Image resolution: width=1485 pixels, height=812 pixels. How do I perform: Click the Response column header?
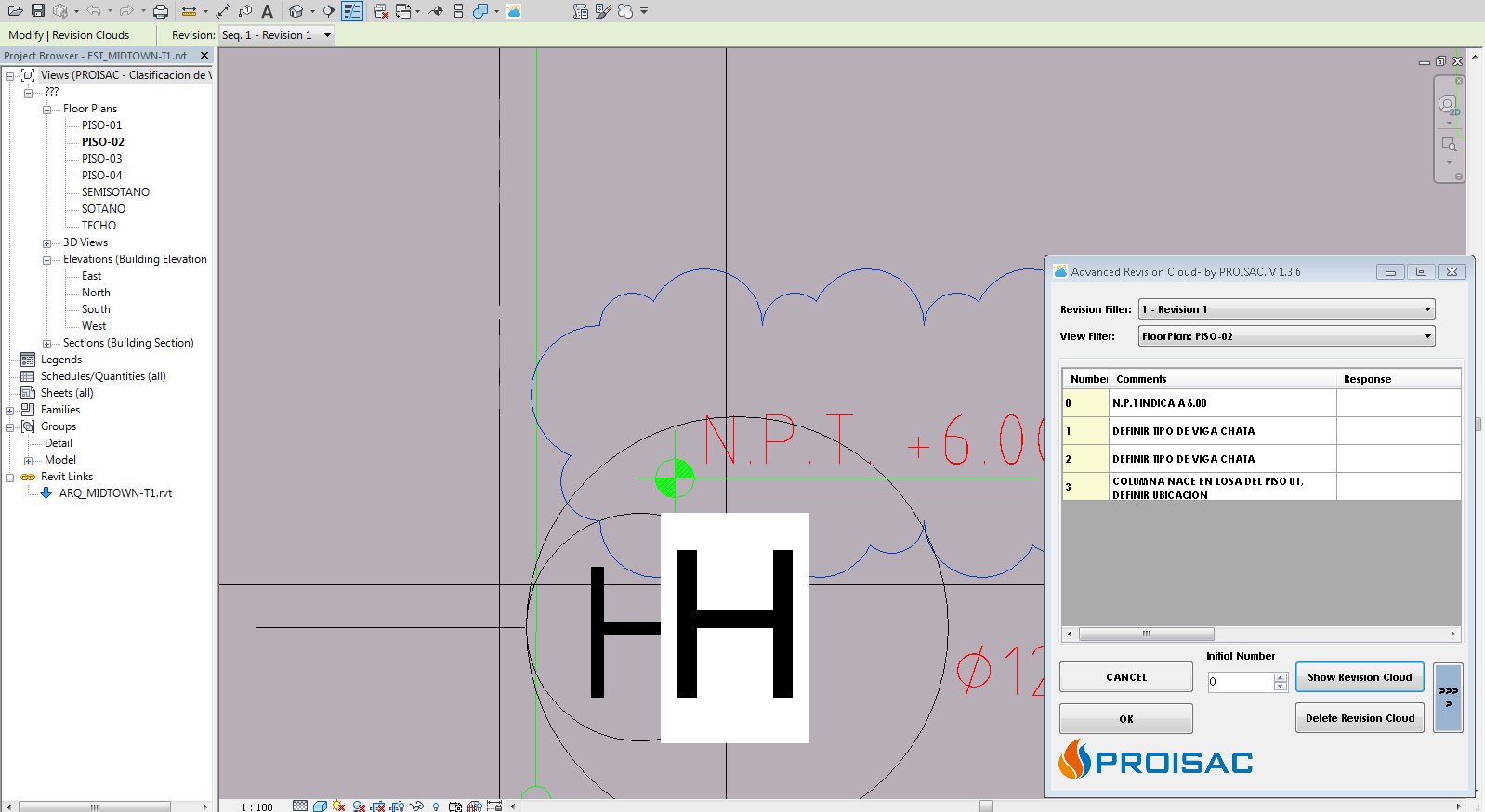tap(1399, 379)
